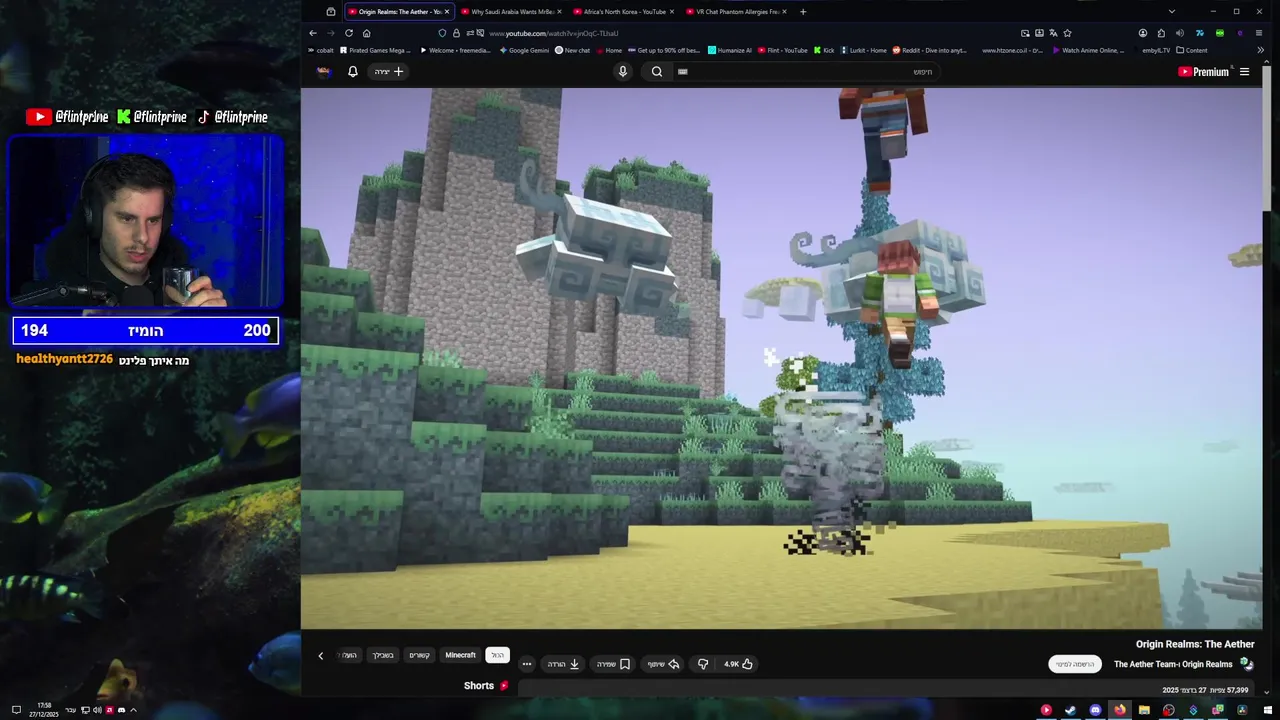The width and height of the screenshot is (1280, 720).
Task: Expand the page scroll-down arrow
Action: [1268, 691]
